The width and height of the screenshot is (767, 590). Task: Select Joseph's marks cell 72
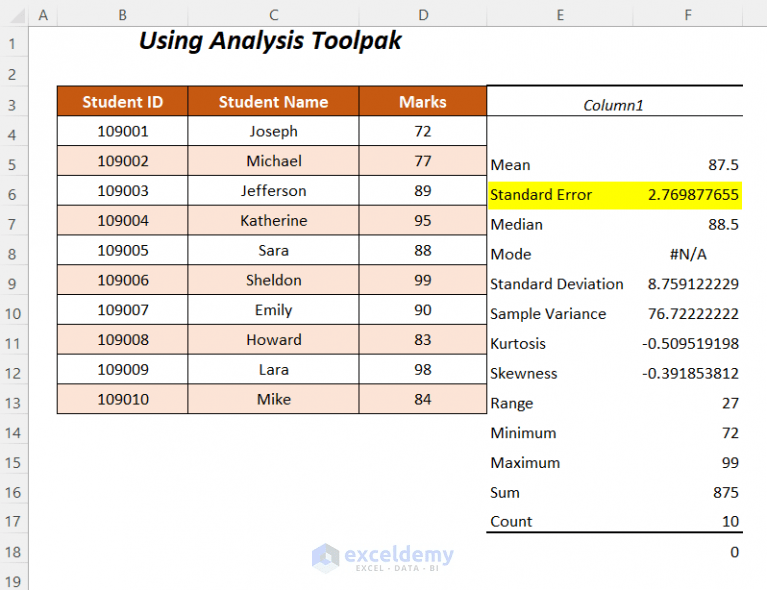point(423,131)
